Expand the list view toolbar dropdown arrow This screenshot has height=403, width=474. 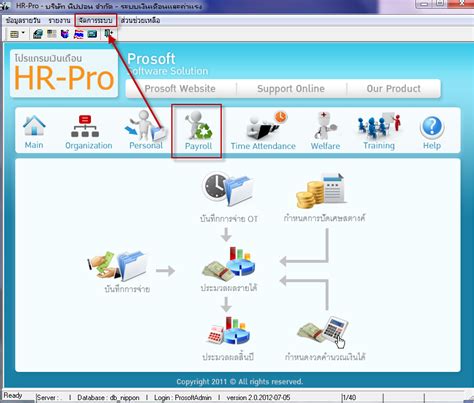point(23,33)
